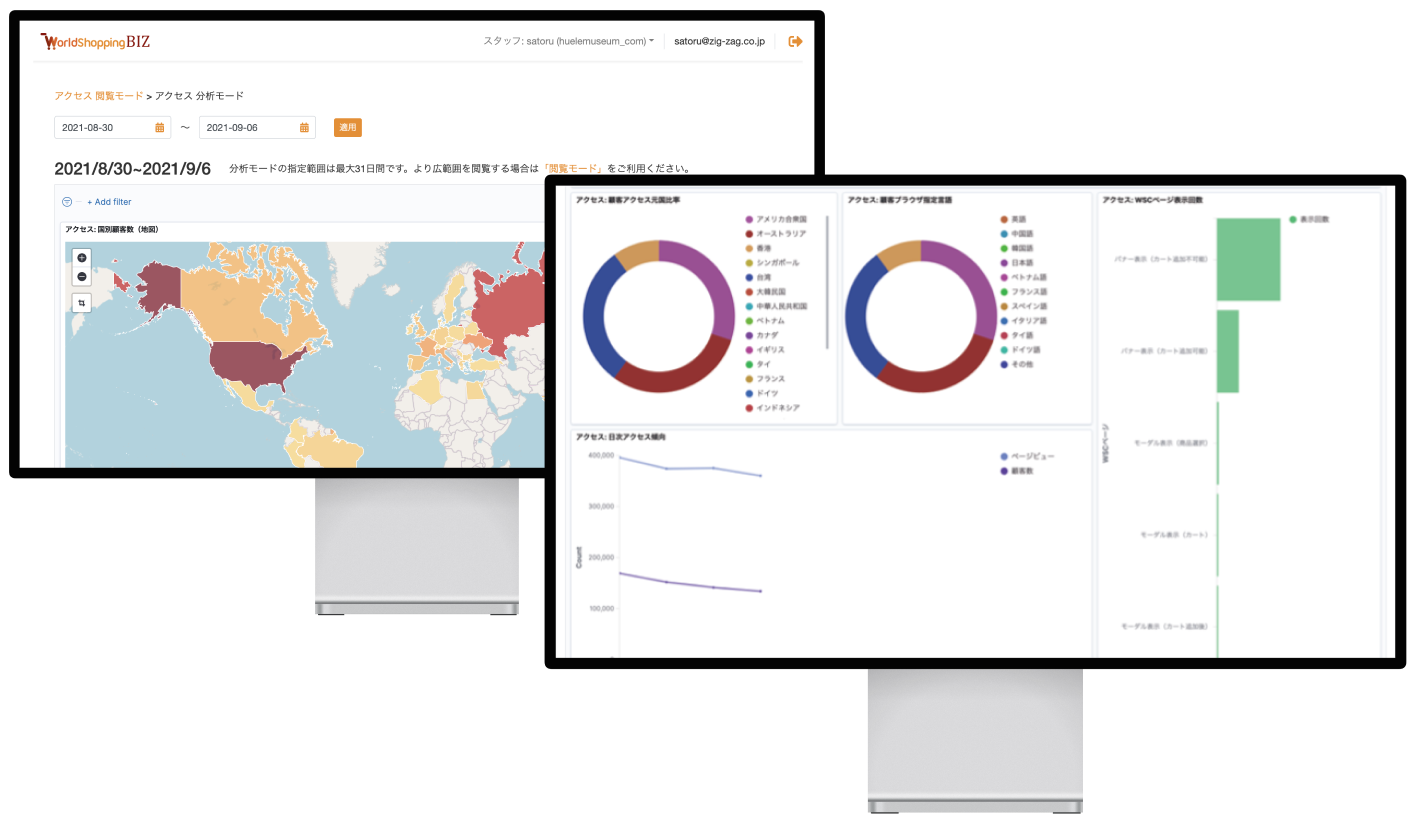Toggle タイ語 in language legend

coord(1016,335)
